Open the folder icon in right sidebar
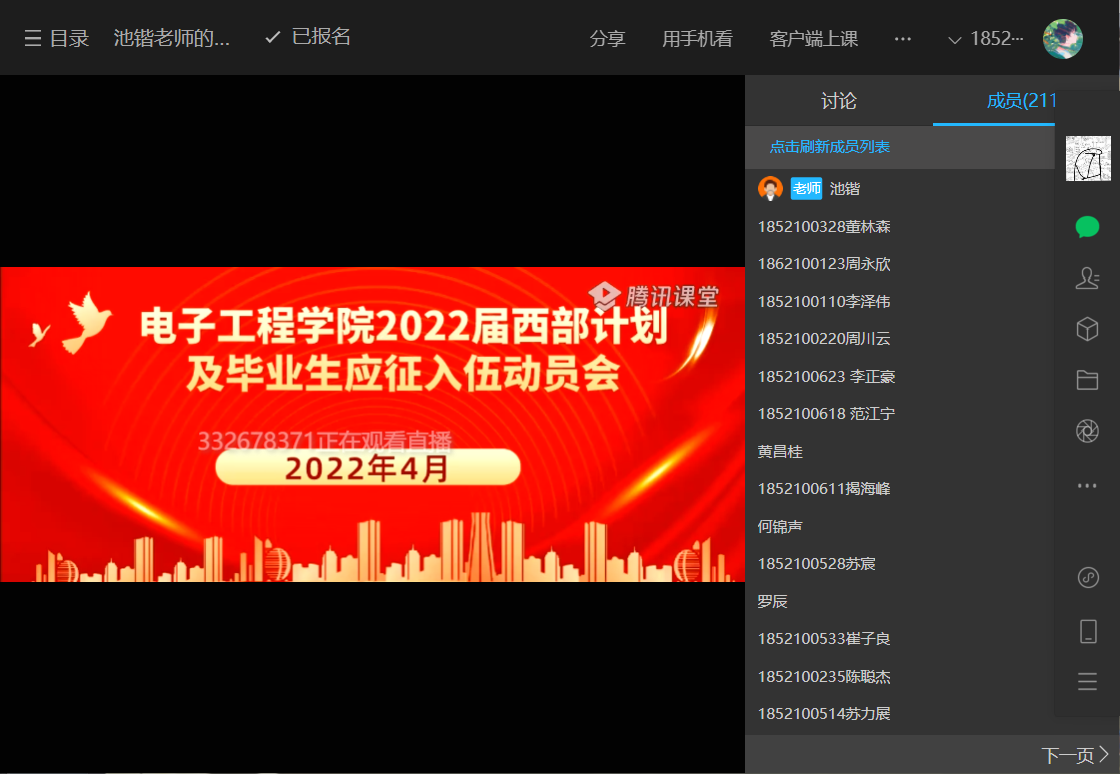1120x774 pixels. pyautogui.click(x=1087, y=380)
